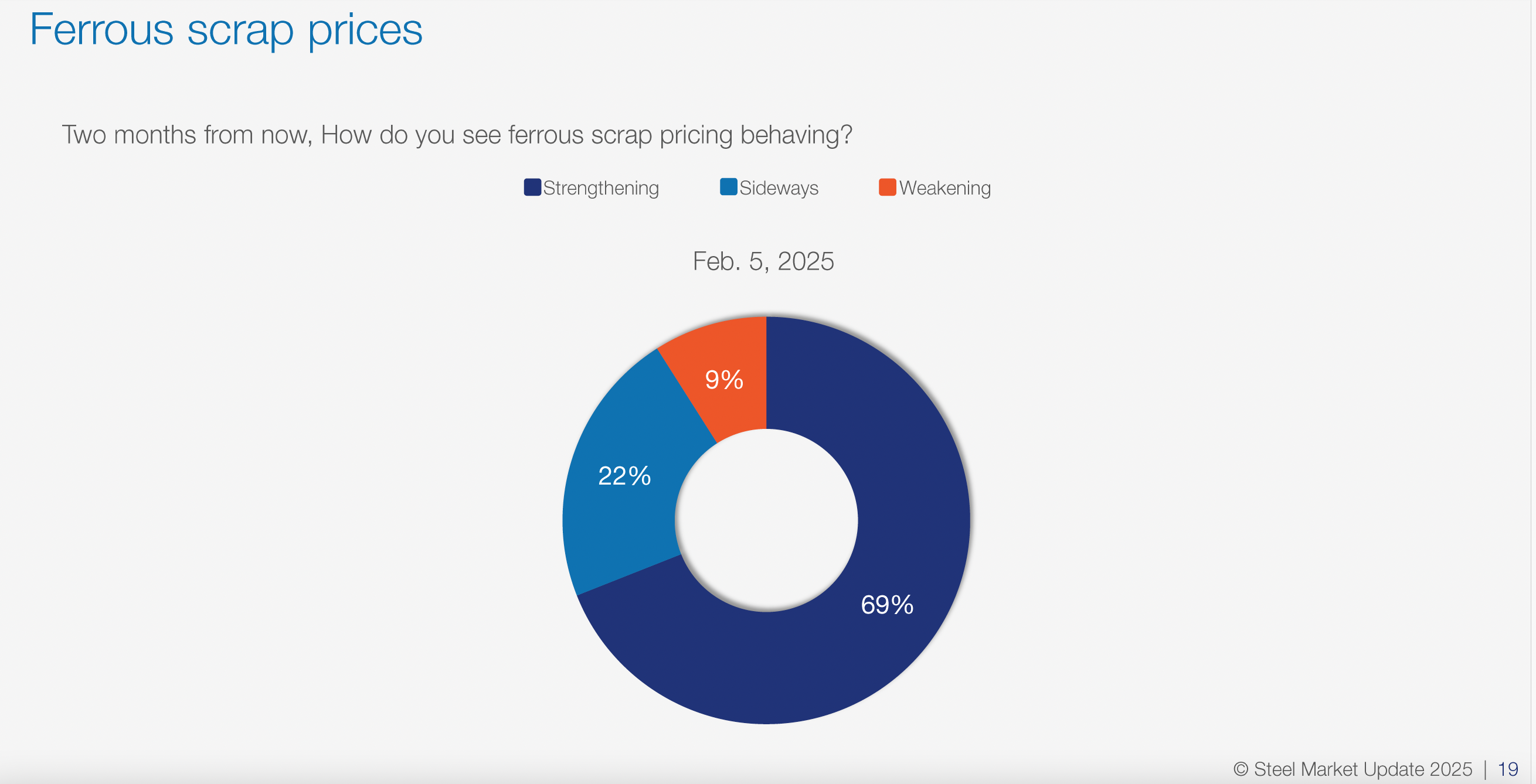
Task: Select the 69% data label
Action: pyautogui.click(x=886, y=605)
